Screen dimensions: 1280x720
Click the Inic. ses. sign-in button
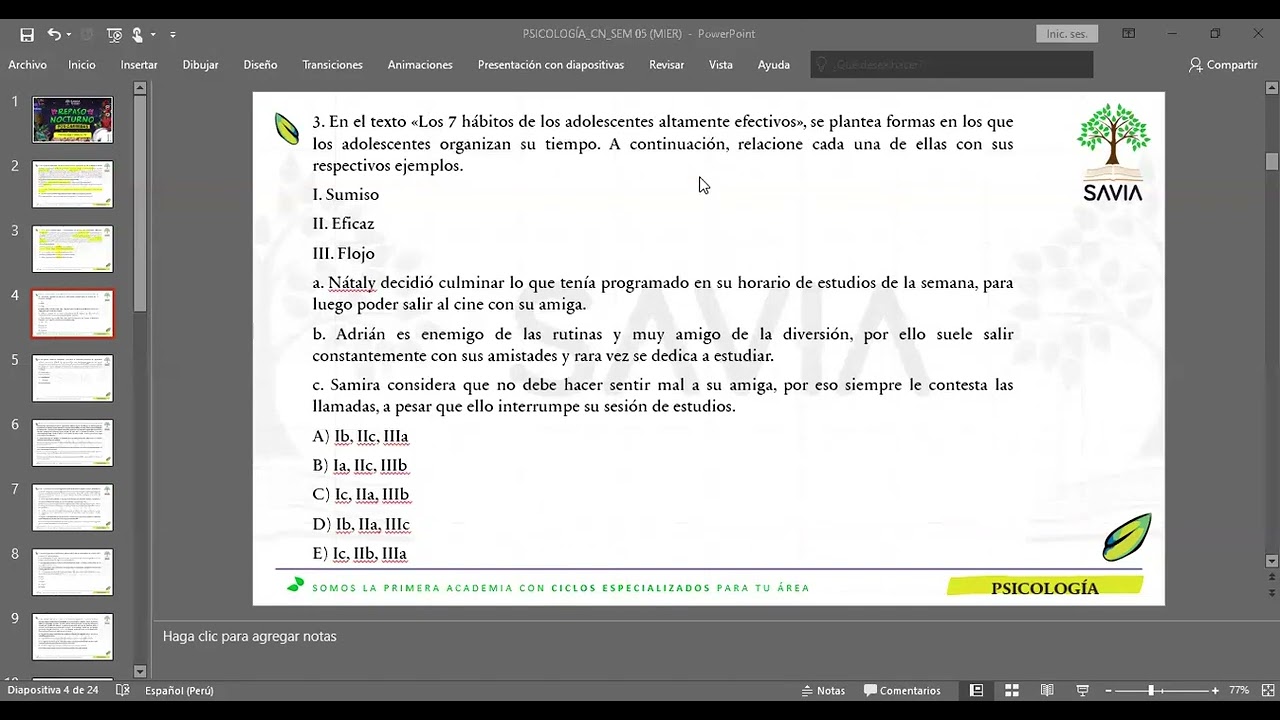click(x=1067, y=34)
